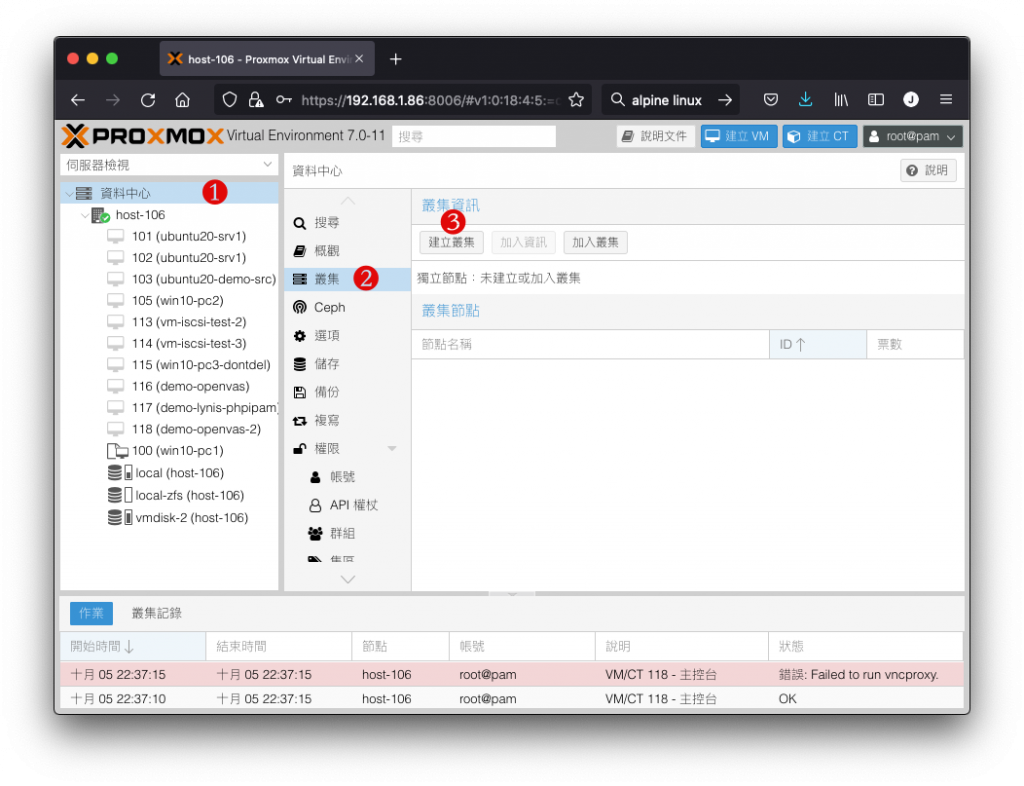Switch to the 叢集記錄 cluster log tab
The height and width of the screenshot is (786, 1024).
click(x=157, y=613)
